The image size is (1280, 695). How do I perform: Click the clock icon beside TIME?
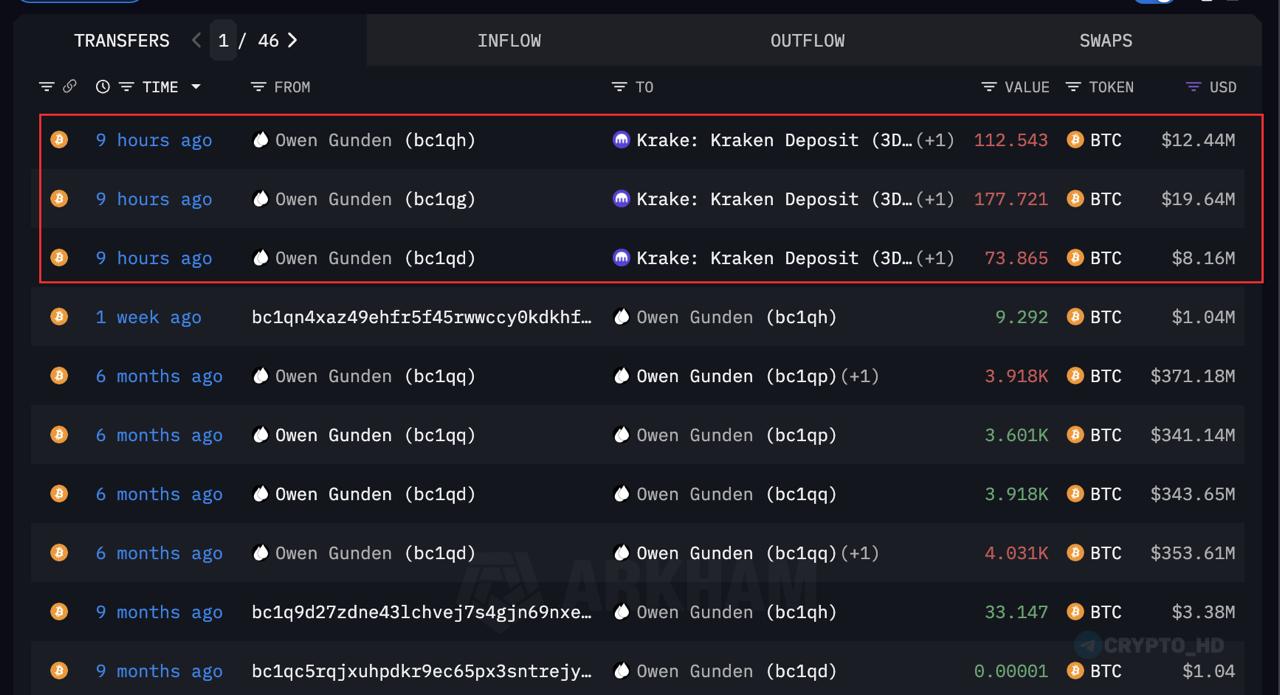(102, 87)
